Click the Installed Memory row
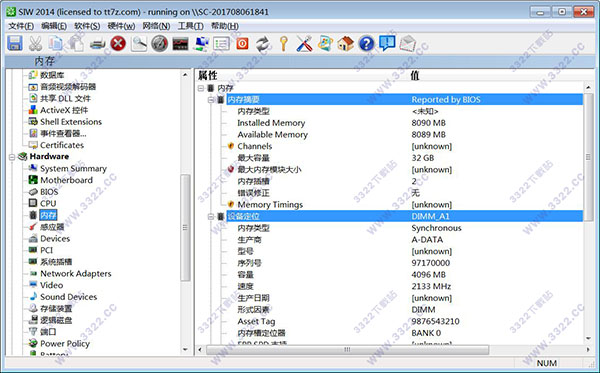600x373 pixels. click(x=405, y=123)
